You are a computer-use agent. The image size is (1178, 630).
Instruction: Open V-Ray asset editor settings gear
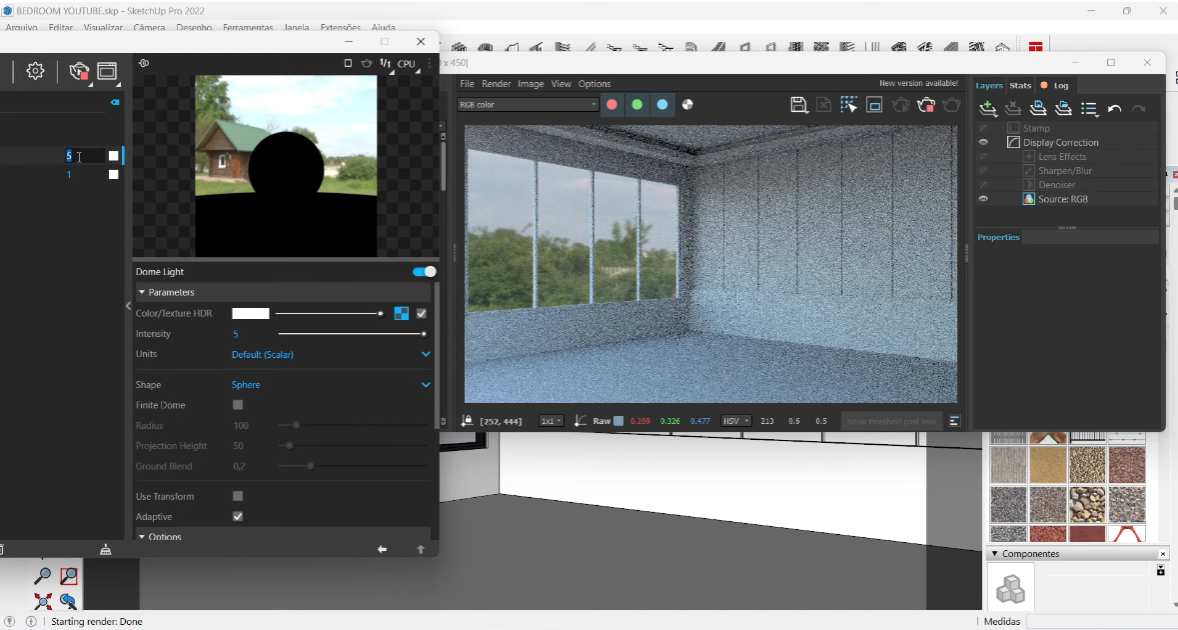35,71
